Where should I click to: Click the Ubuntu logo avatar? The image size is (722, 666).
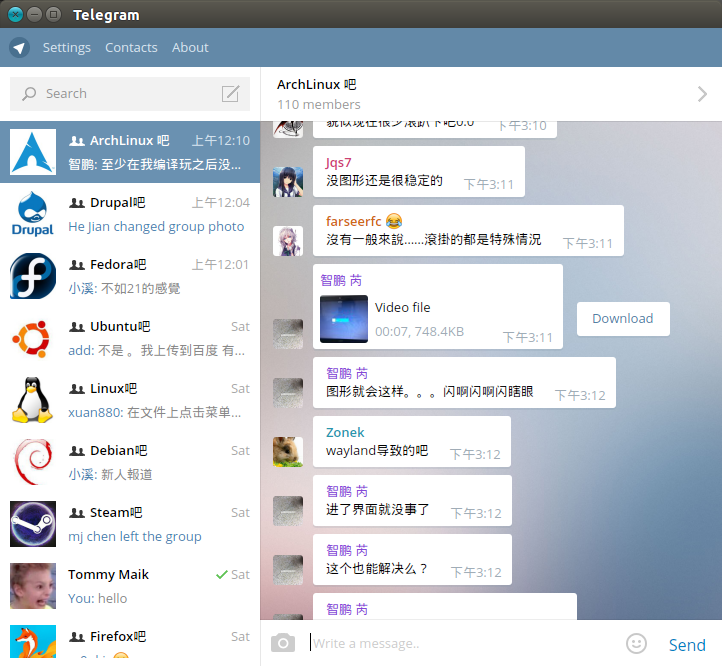33,338
